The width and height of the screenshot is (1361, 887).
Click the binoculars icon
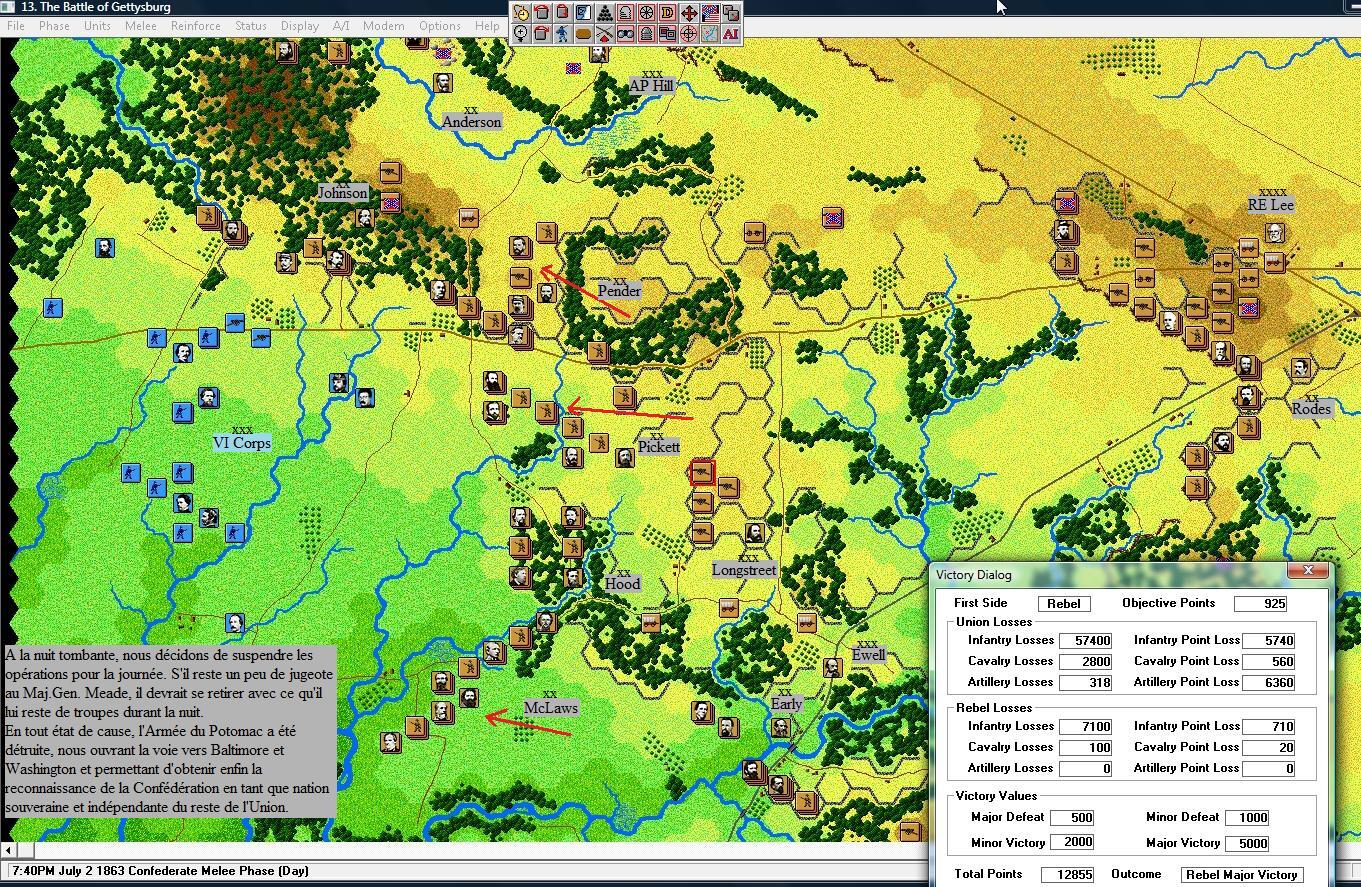(x=626, y=34)
